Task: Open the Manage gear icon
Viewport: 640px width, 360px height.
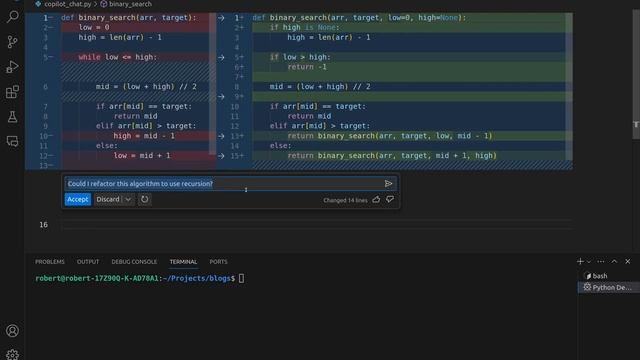Action: (12, 354)
